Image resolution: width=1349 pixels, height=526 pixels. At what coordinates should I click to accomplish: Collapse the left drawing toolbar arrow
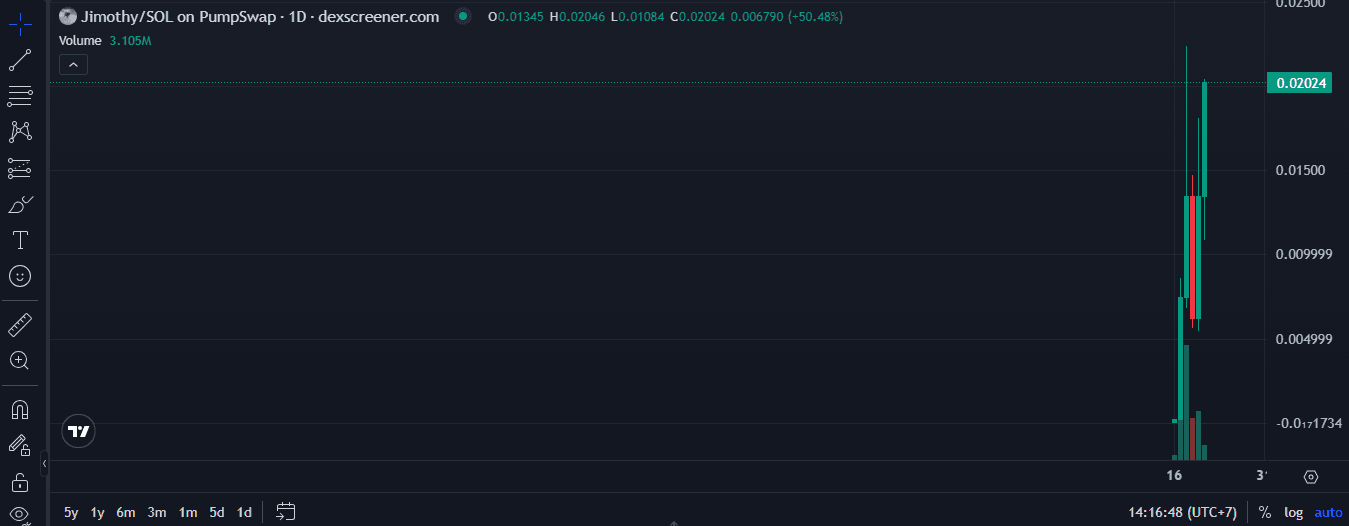coord(44,464)
